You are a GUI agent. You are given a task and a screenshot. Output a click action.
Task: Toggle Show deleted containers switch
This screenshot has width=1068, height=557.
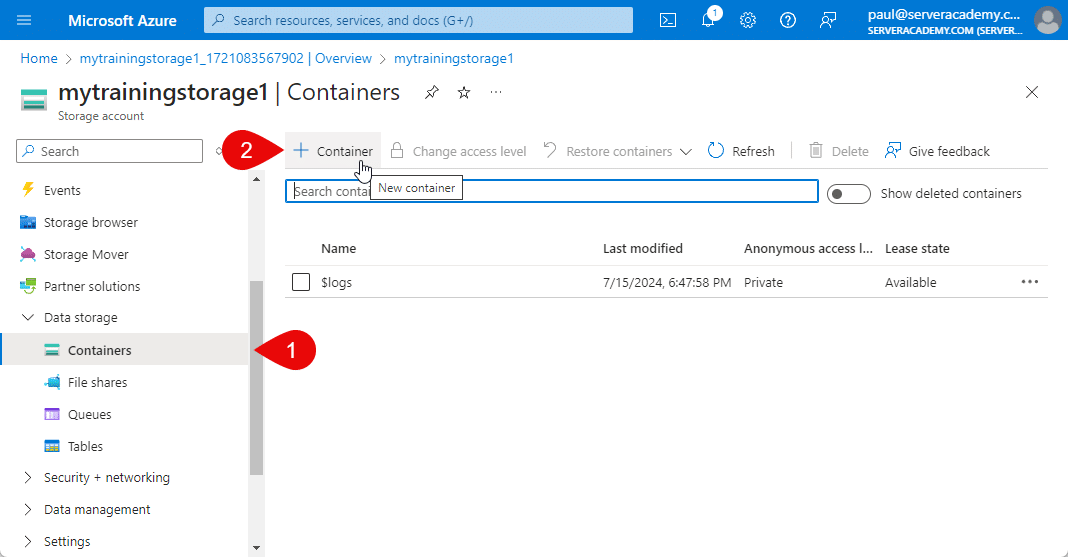[849, 193]
